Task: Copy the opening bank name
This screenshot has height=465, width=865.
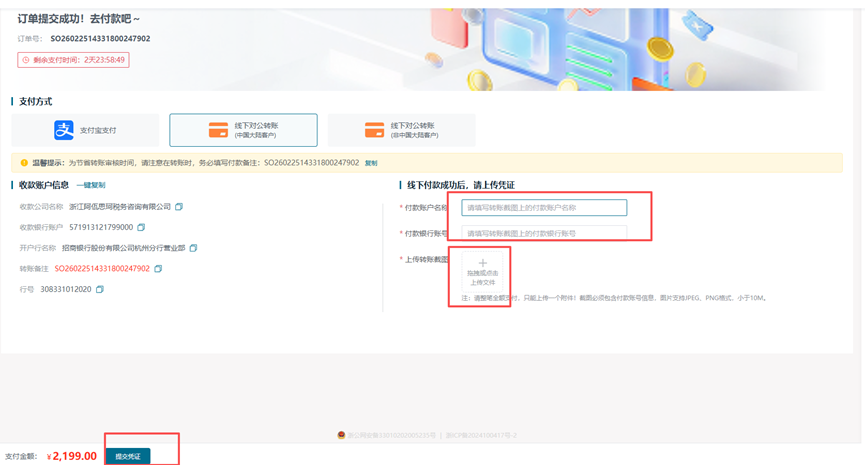Action: pos(194,248)
